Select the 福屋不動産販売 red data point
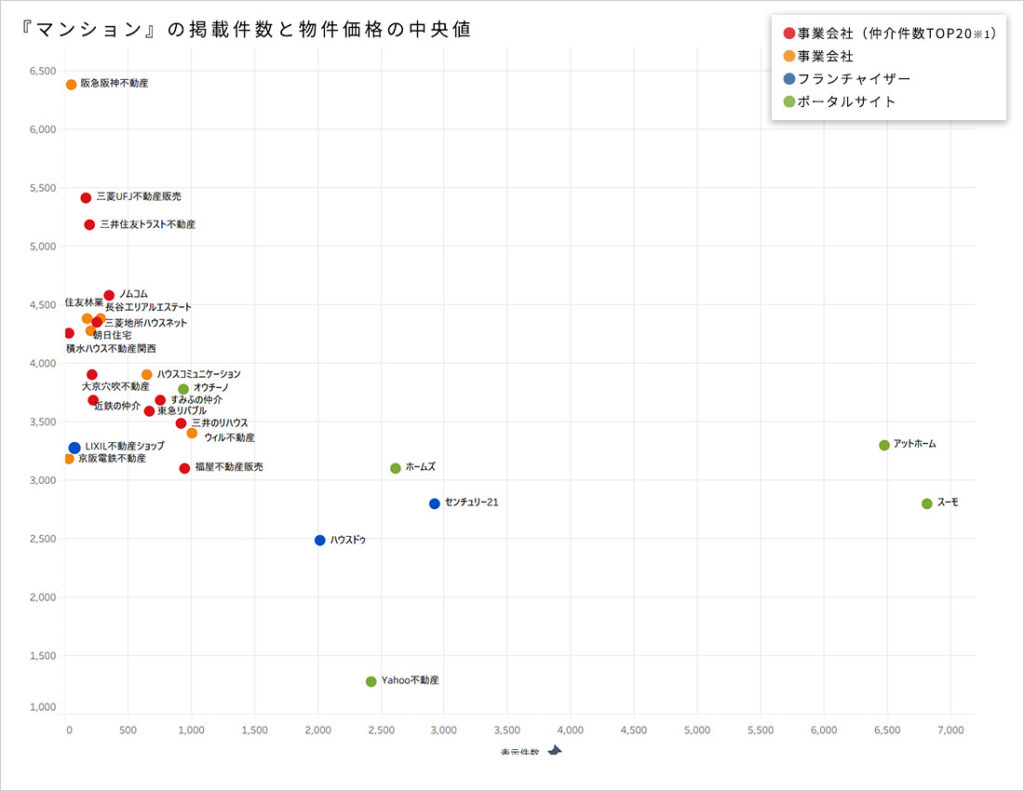The width and height of the screenshot is (1024, 791). coord(184,468)
